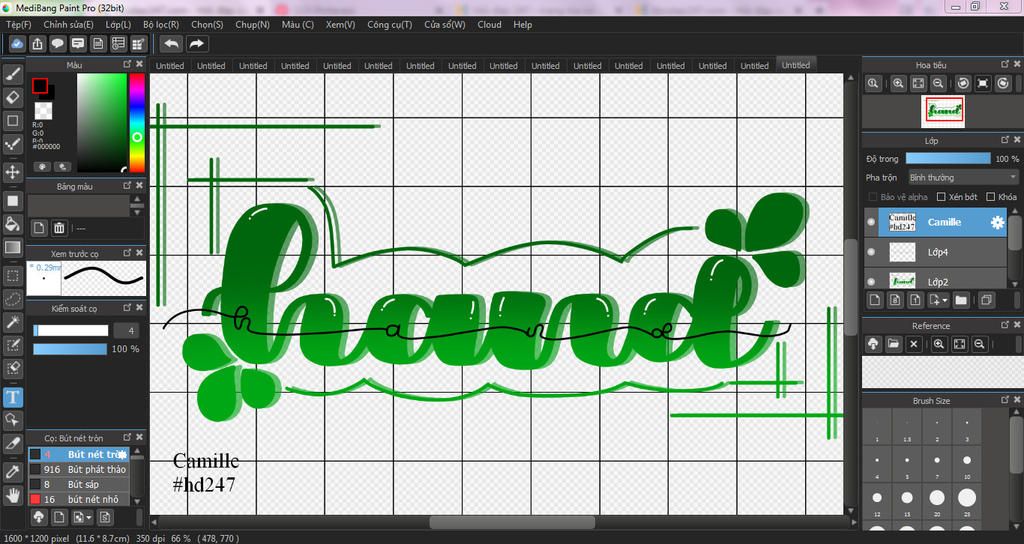
Task: Select the Eraser tool
Action: click(x=12, y=98)
